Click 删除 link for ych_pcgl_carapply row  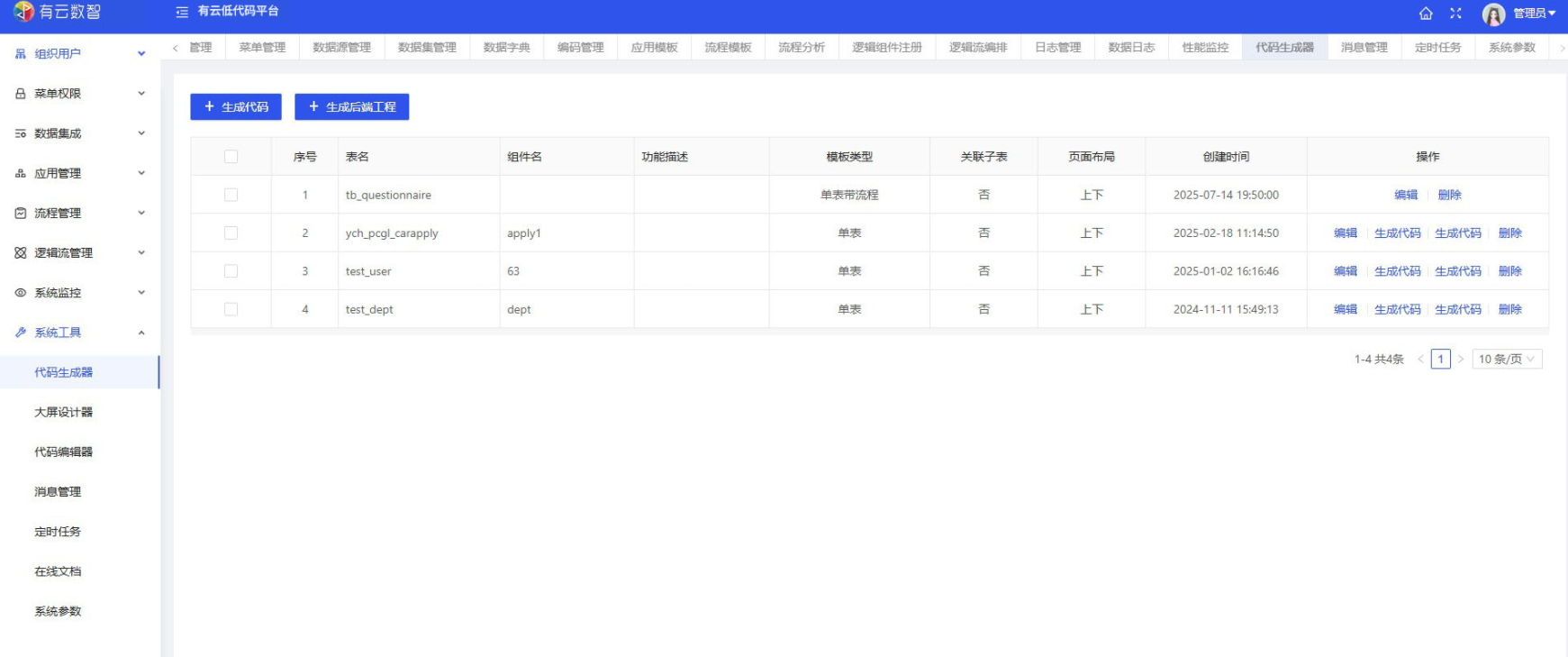[x=1509, y=233]
